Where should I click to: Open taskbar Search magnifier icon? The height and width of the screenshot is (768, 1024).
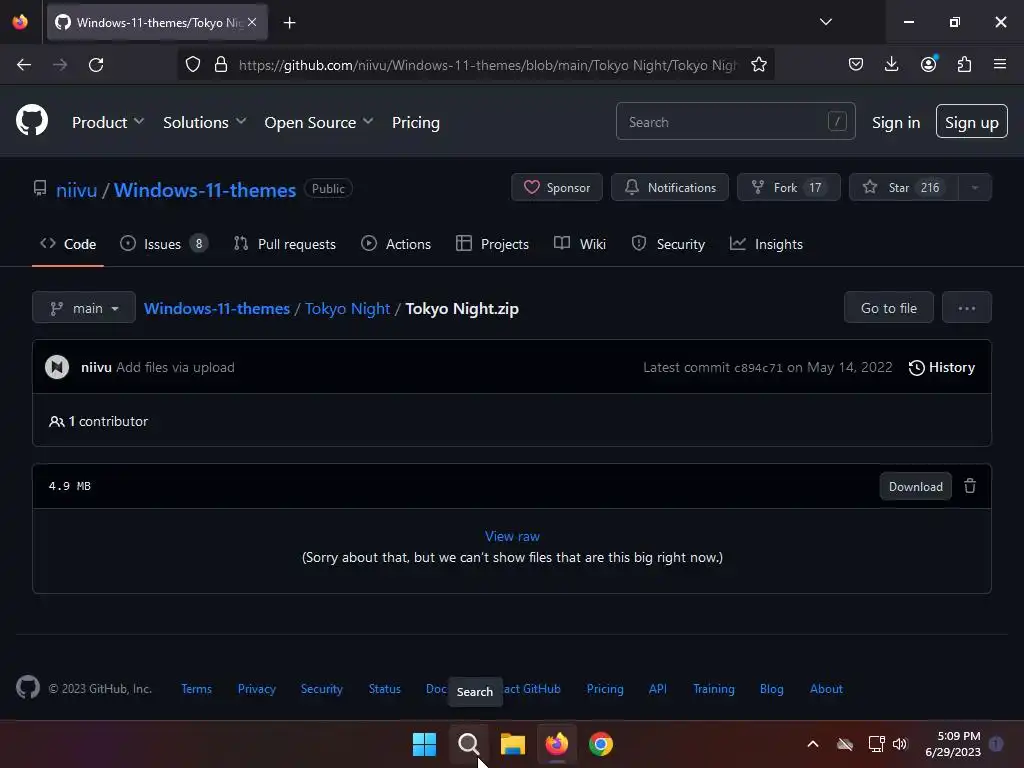468,744
